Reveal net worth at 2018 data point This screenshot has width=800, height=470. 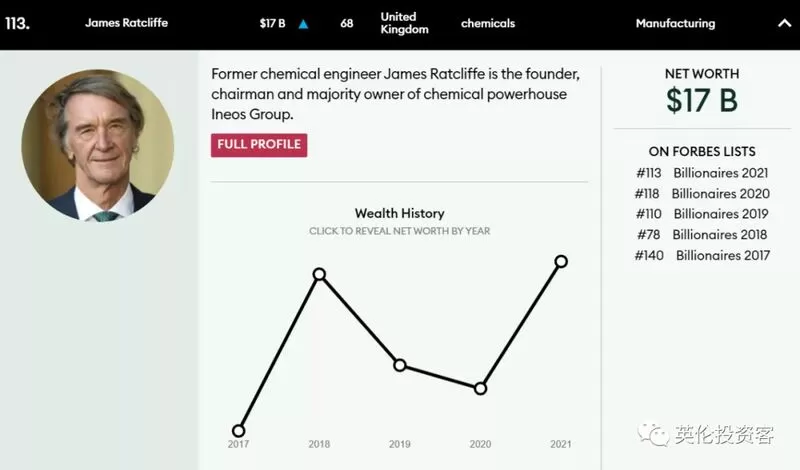tap(319, 275)
